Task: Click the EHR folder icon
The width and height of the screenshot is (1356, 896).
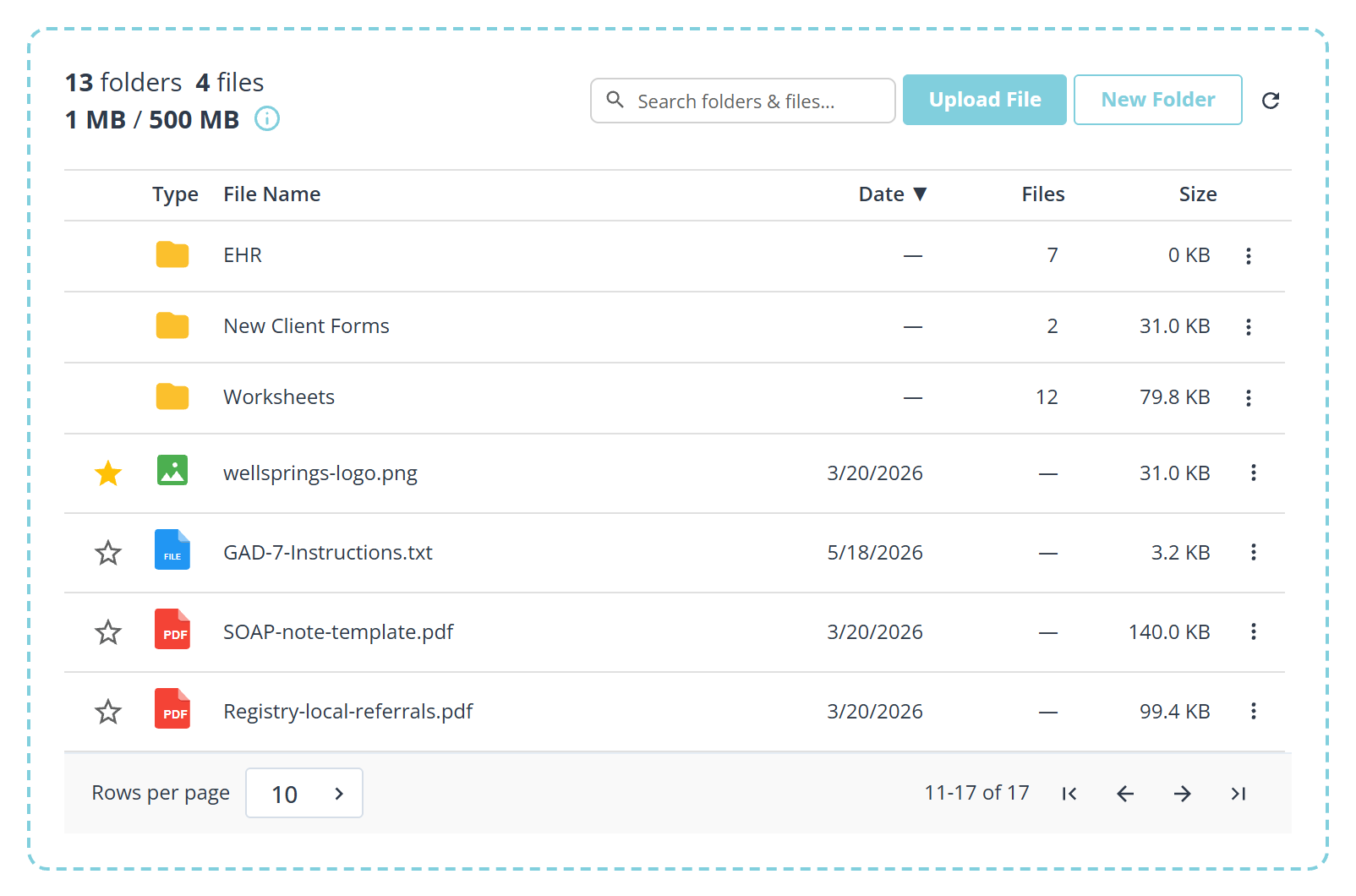Action: pos(172,254)
